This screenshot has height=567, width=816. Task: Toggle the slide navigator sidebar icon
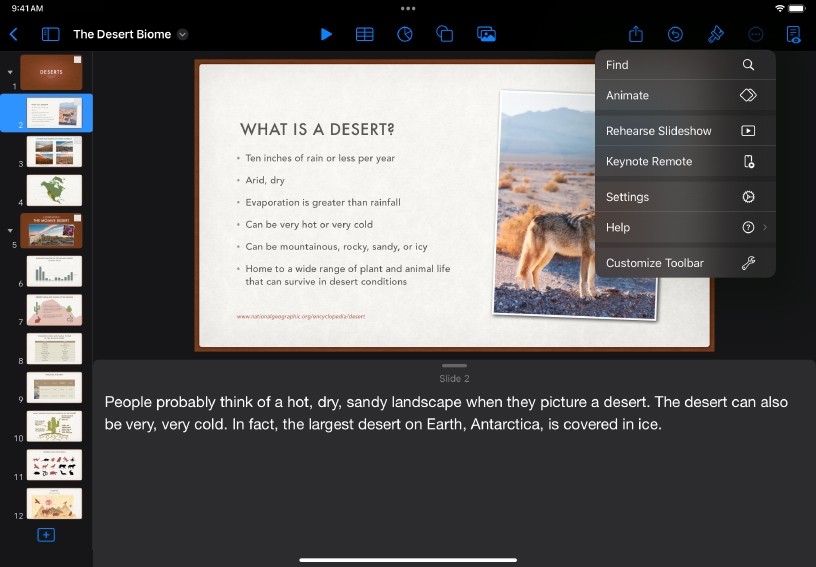(x=50, y=34)
